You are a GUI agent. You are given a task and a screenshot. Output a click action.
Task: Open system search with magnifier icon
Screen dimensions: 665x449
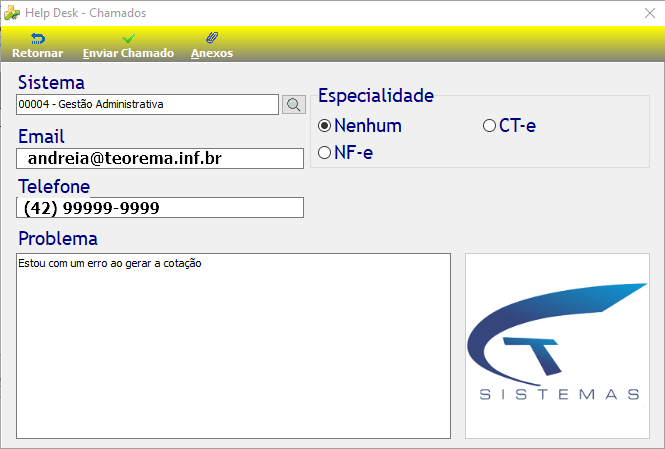point(293,104)
